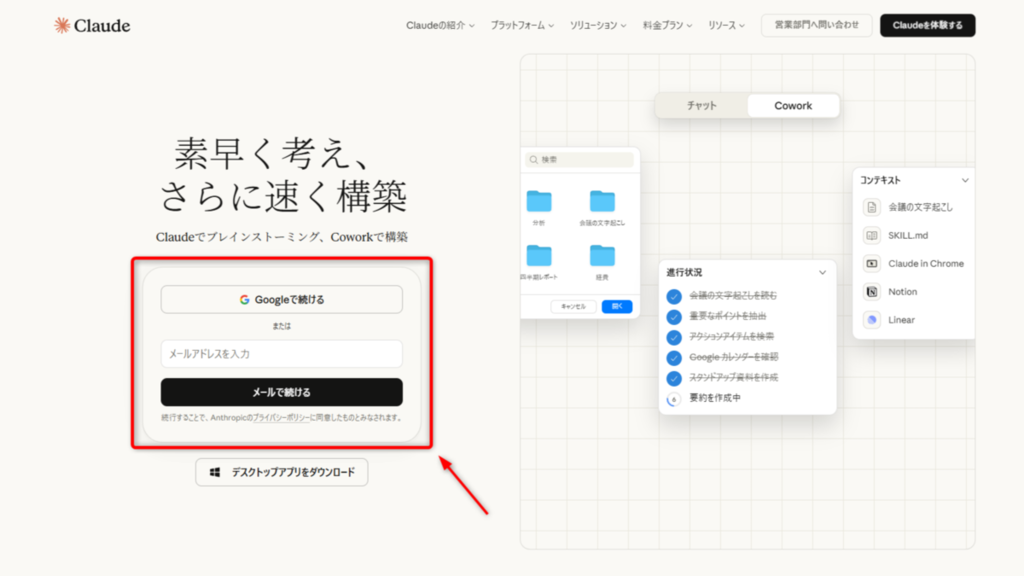Select the 経費 folder icon

(x=602, y=255)
